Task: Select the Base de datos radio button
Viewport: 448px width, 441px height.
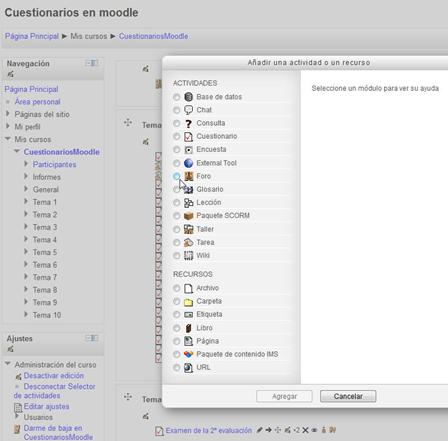Action: coord(177,97)
